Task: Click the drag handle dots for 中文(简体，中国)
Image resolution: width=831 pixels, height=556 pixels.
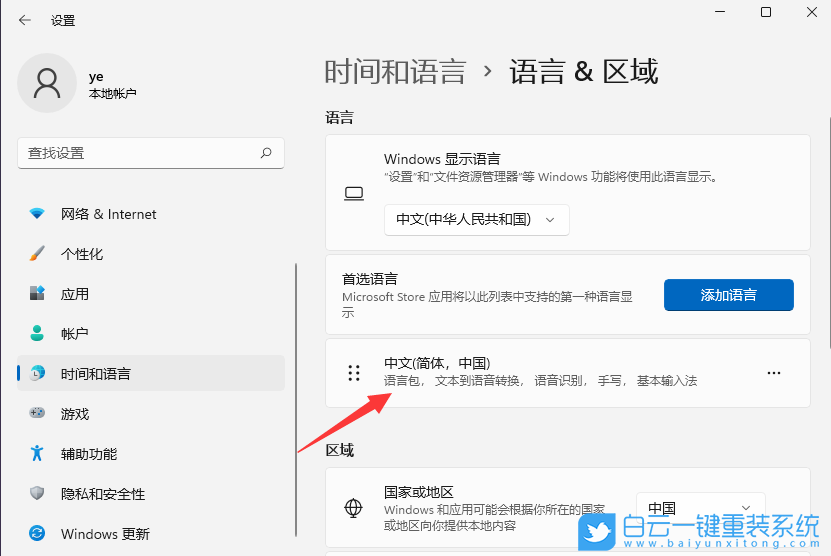Action: pos(354,373)
